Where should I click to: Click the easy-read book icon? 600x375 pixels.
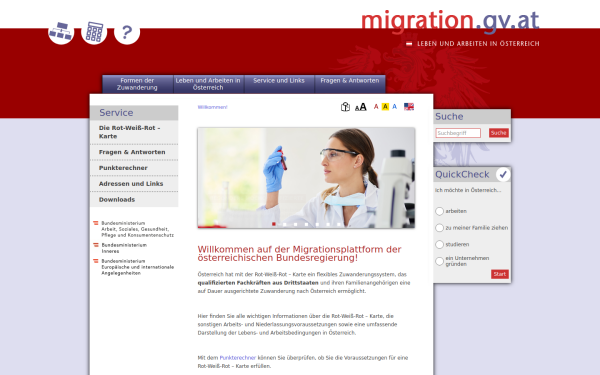click(x=345, y=107)
